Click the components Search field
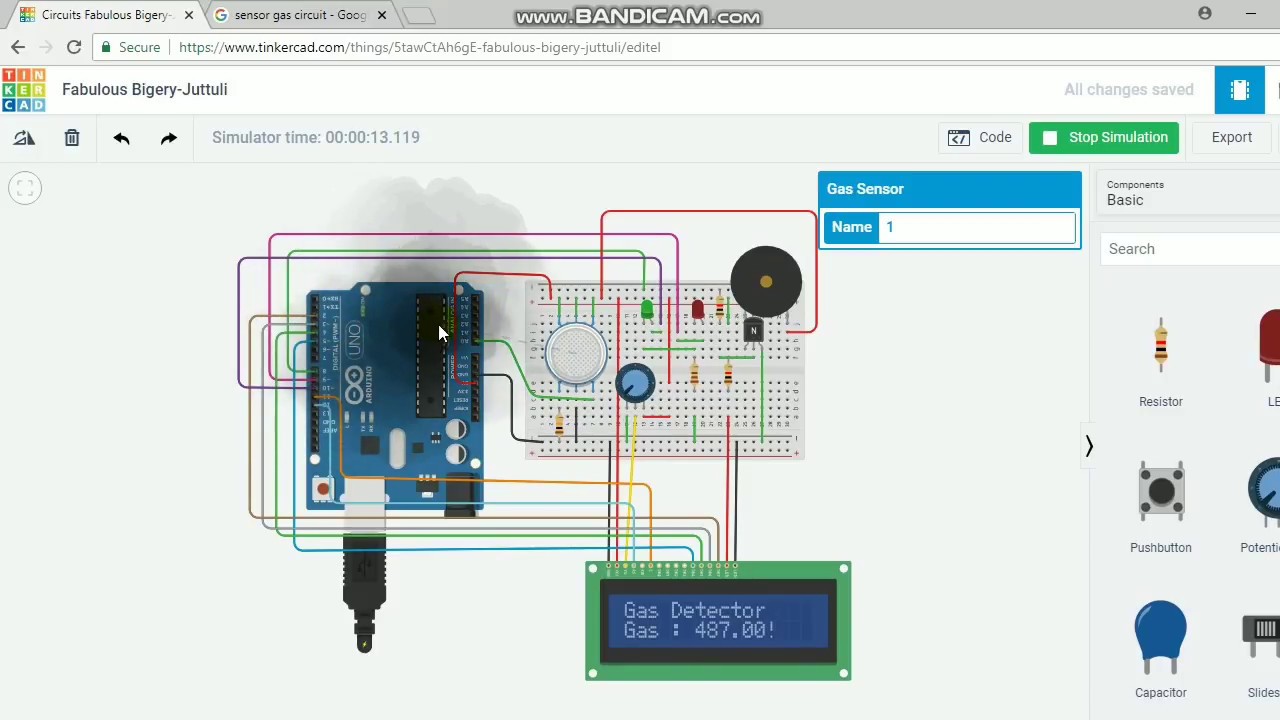The image size is (1280, 720). pos(1190,249)
